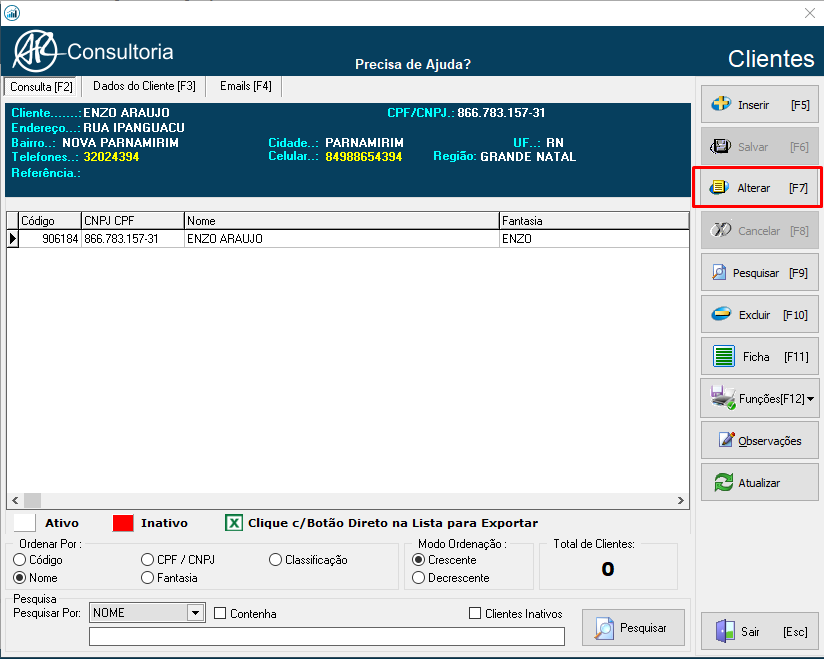The image size is (824, 659).
Task: Close the Clientes window
Action: pyautogui.click(x=810, y=13)
